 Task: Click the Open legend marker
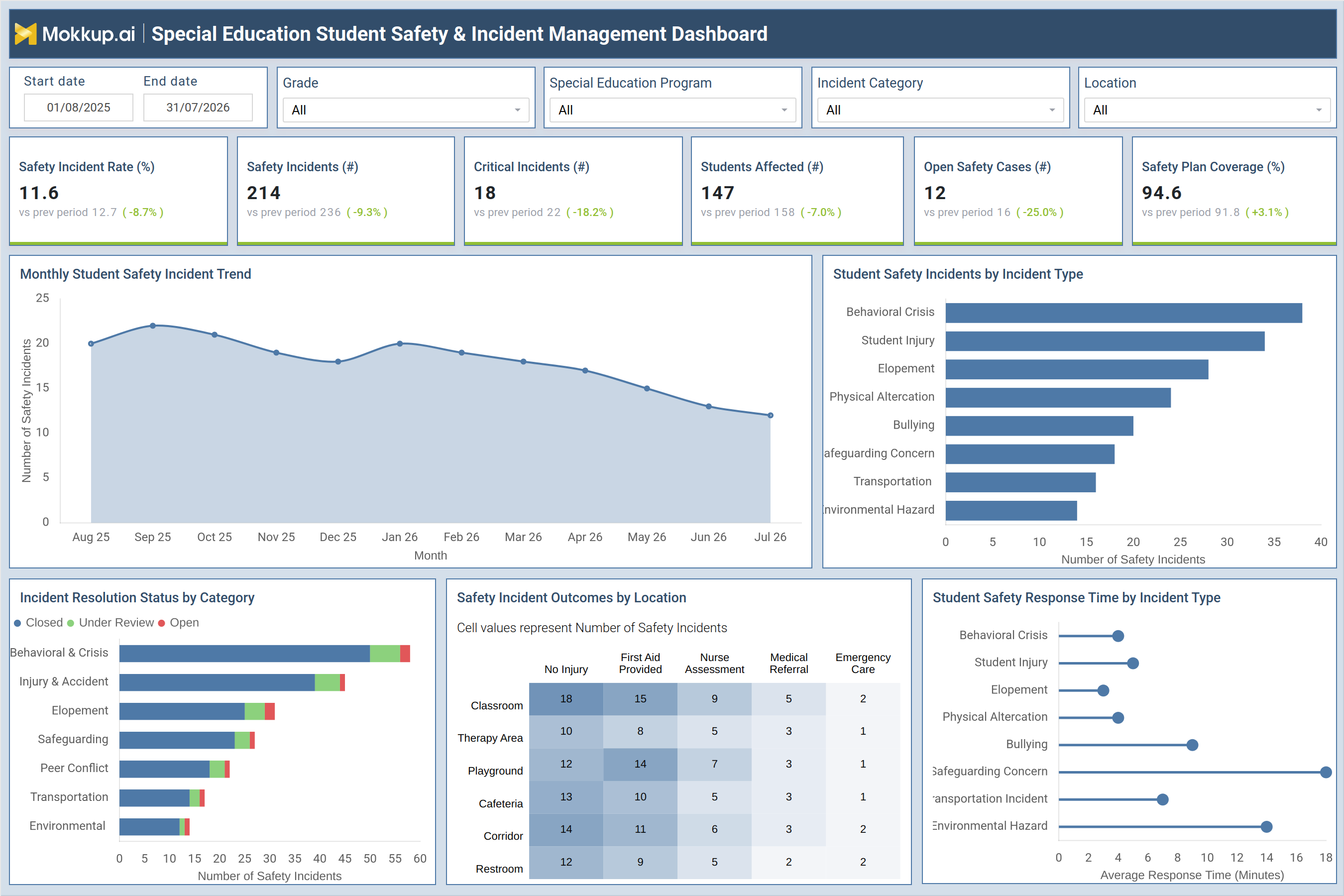click(162, 623)
